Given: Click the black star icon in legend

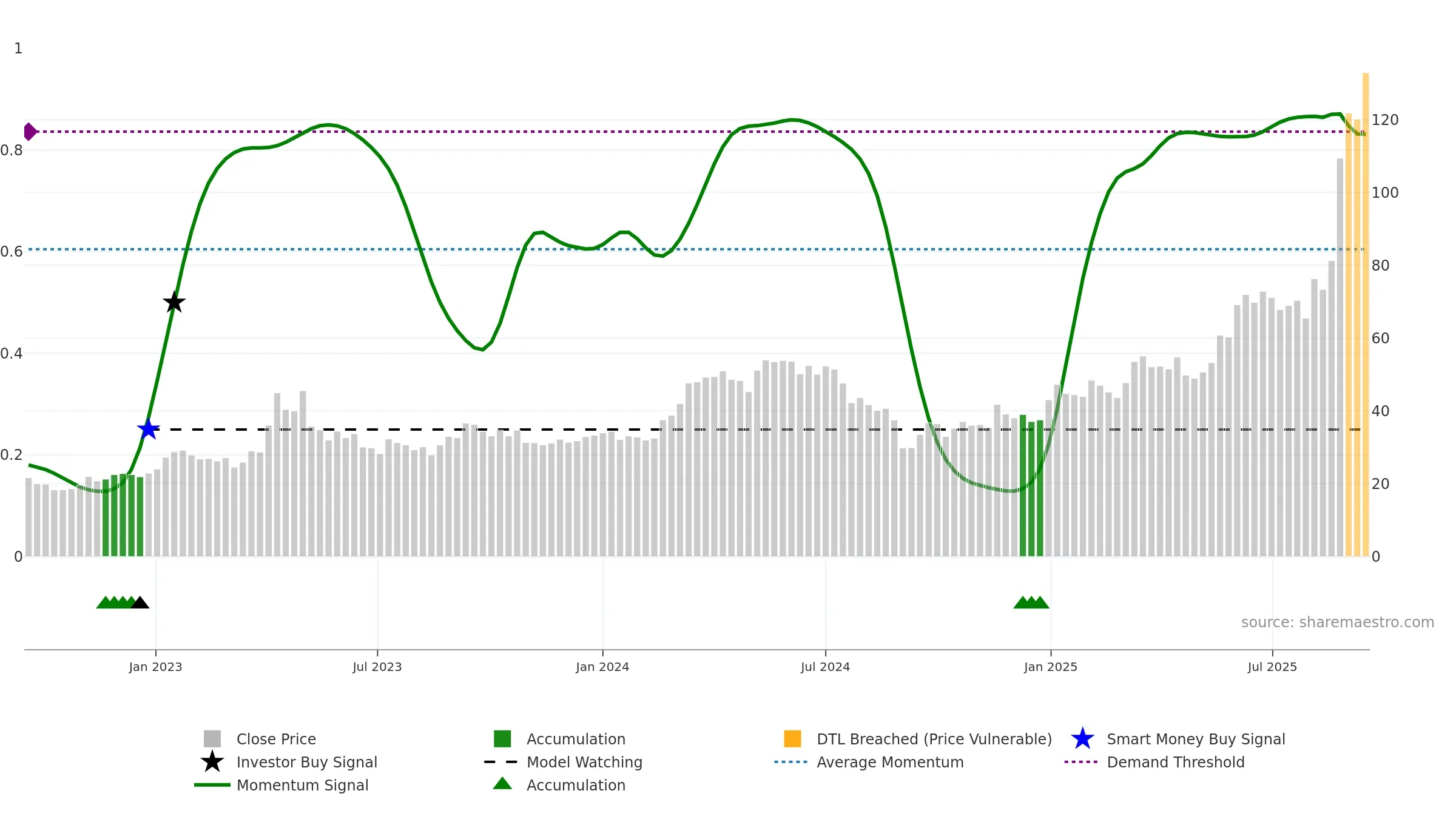Looking at the screenshot, I should point(212,762).
